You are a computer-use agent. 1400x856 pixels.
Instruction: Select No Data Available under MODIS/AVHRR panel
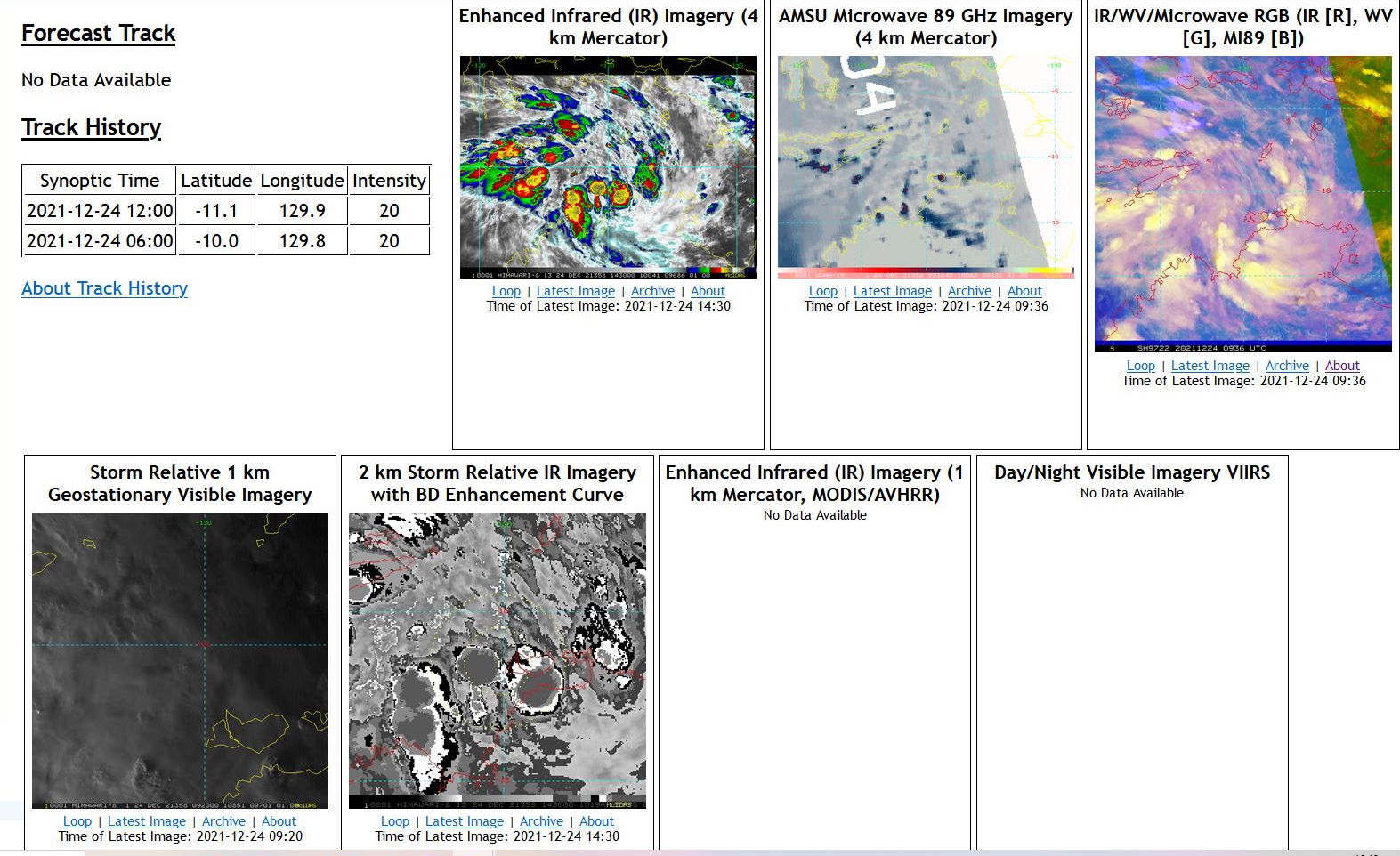815,515
